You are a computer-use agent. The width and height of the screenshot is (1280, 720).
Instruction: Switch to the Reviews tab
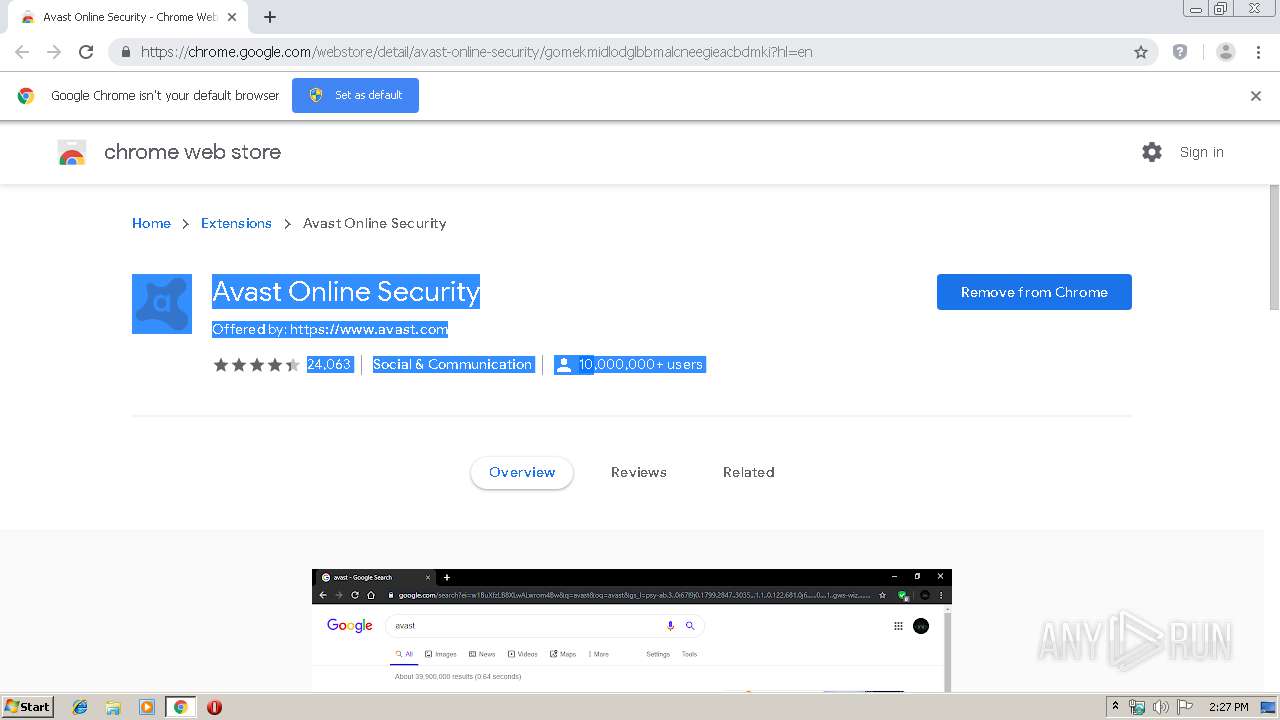pos(639,472)
